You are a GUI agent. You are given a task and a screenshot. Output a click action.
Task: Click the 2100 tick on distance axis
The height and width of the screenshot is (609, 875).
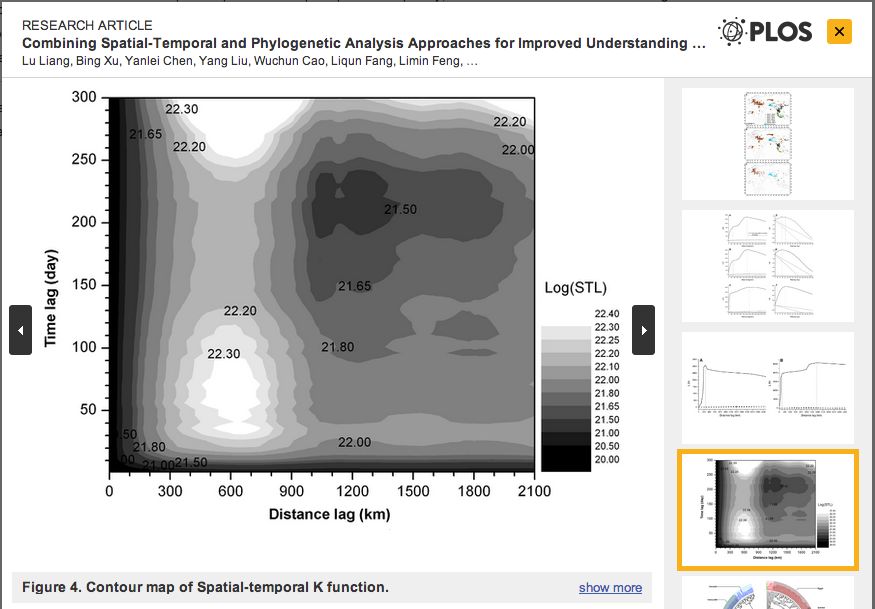click(x=535, y=491)
